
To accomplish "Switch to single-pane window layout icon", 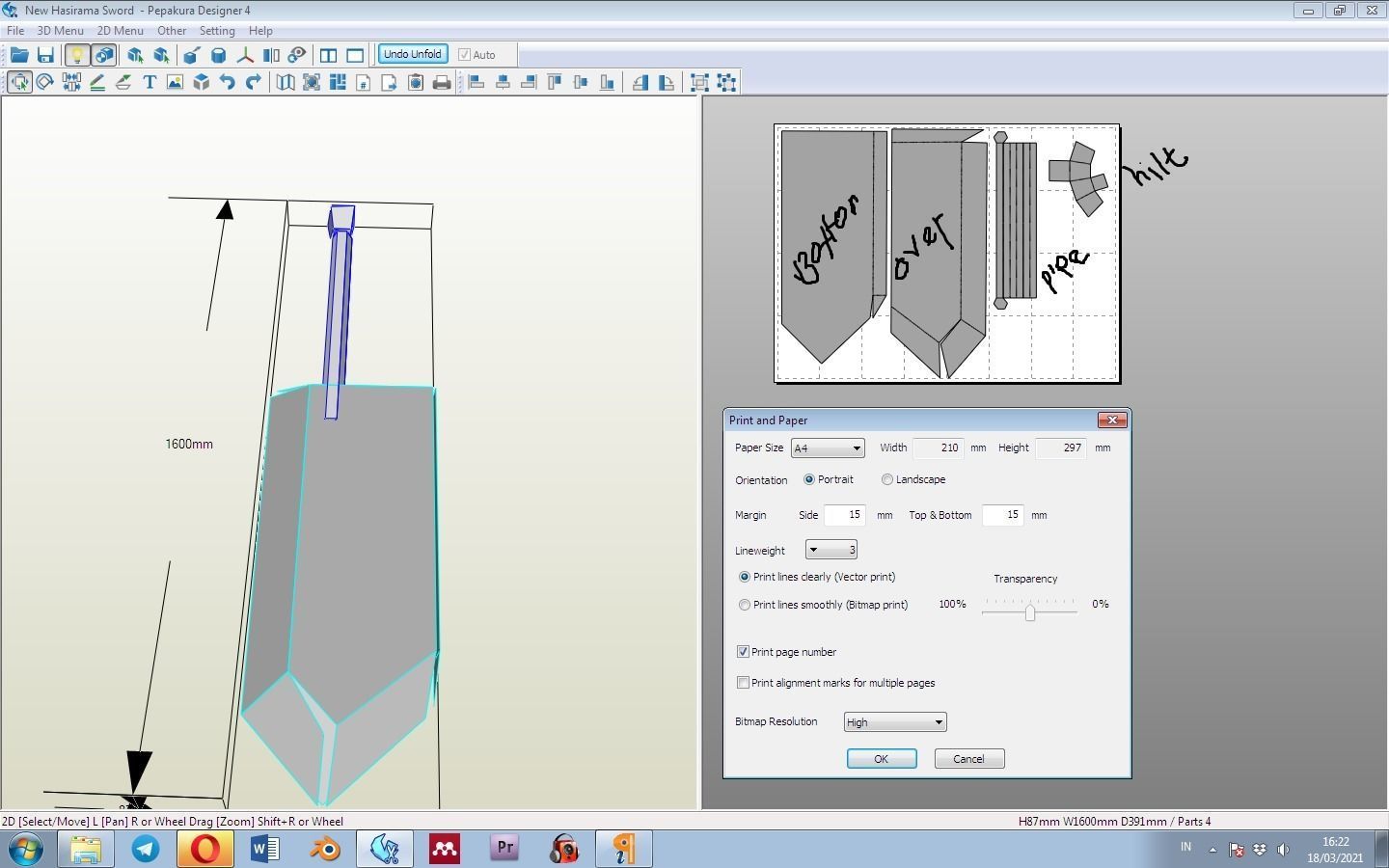I will pos(355,55).
